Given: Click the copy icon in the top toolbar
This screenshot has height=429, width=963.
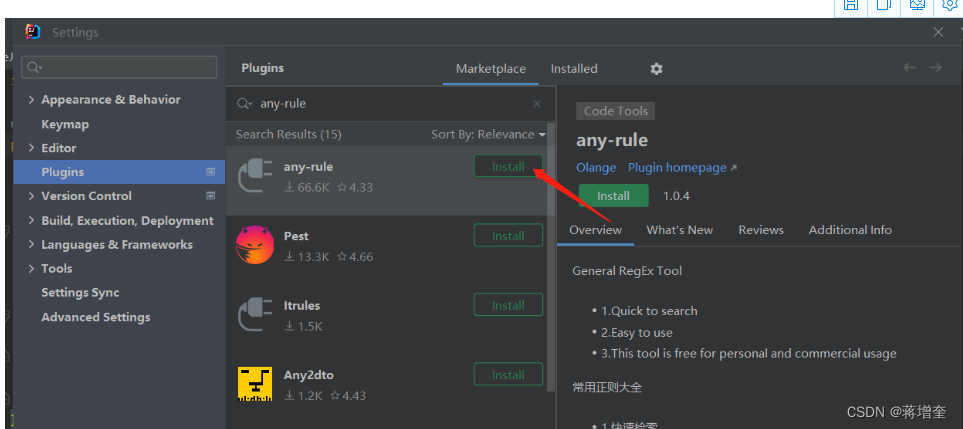Looking at the screenshot, I should pyautogui.click(x=884, y=5).
